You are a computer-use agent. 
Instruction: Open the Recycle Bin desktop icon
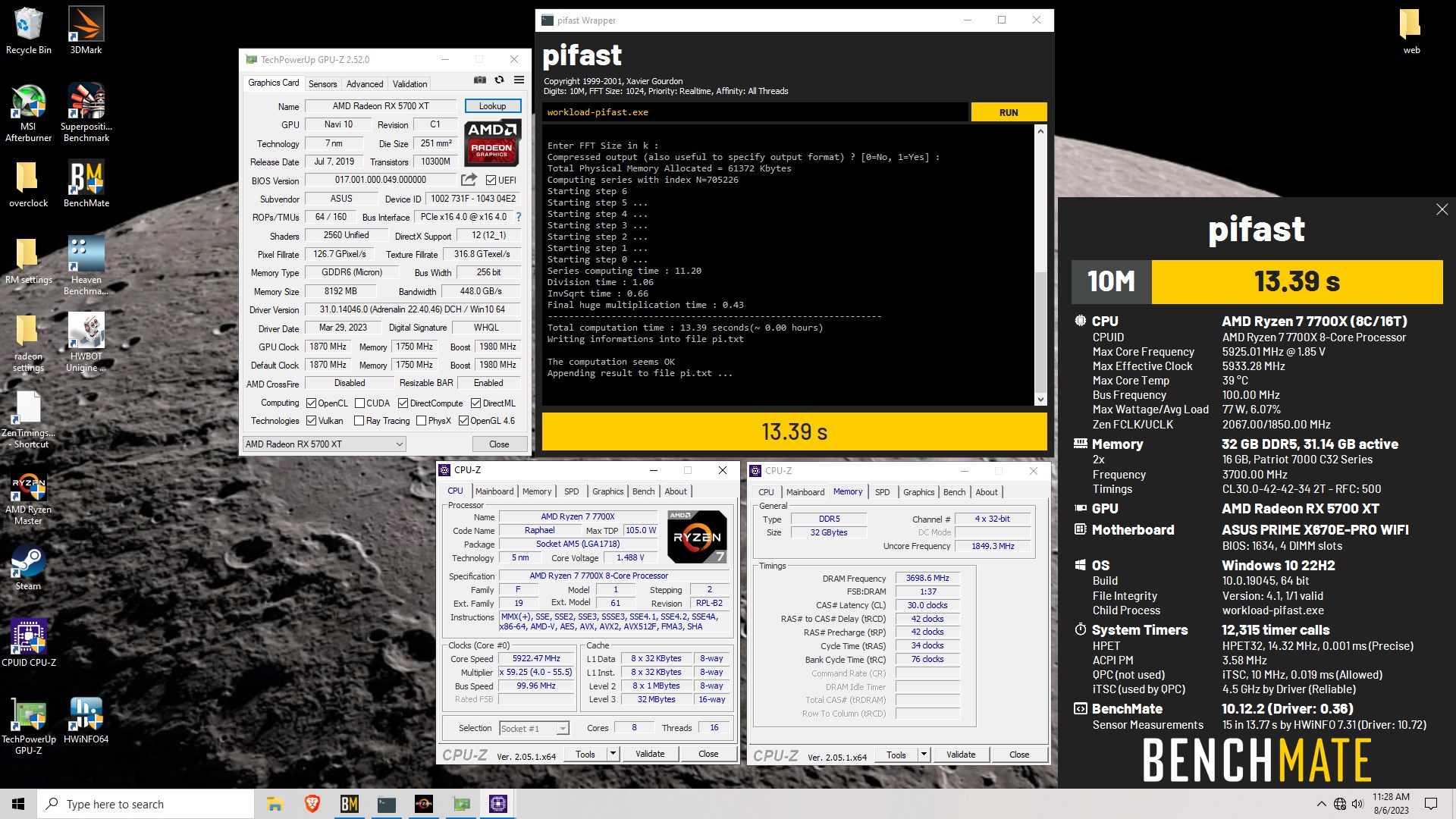[29, 30]
